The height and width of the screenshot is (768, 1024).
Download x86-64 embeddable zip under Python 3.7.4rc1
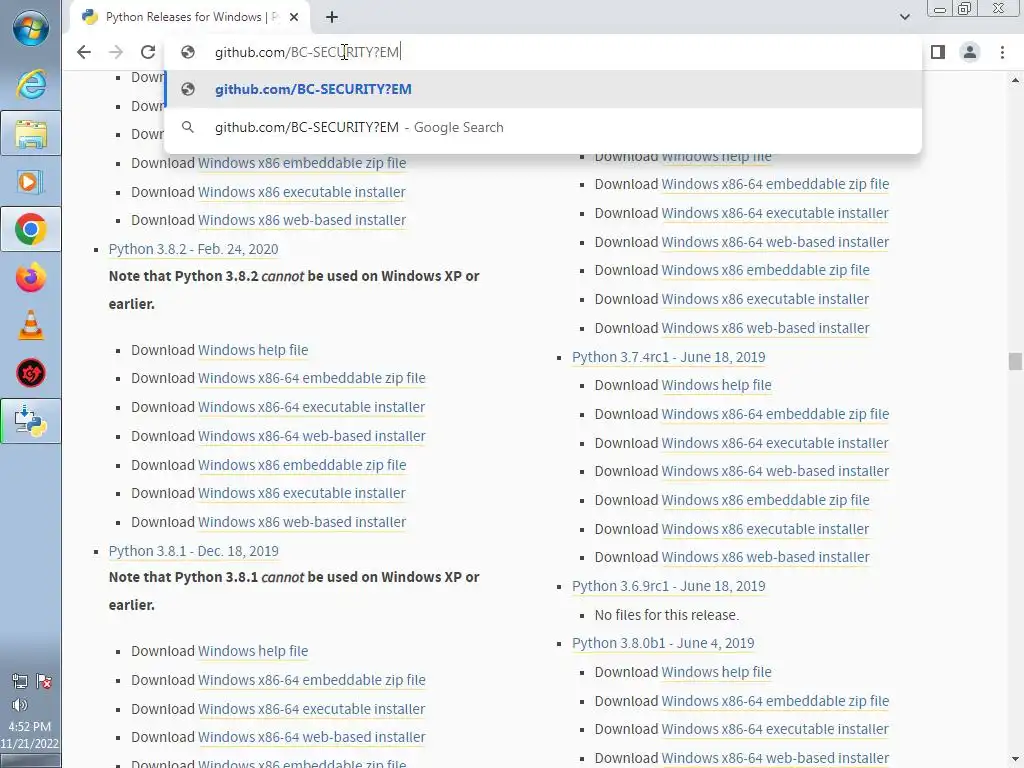(775, 414)
